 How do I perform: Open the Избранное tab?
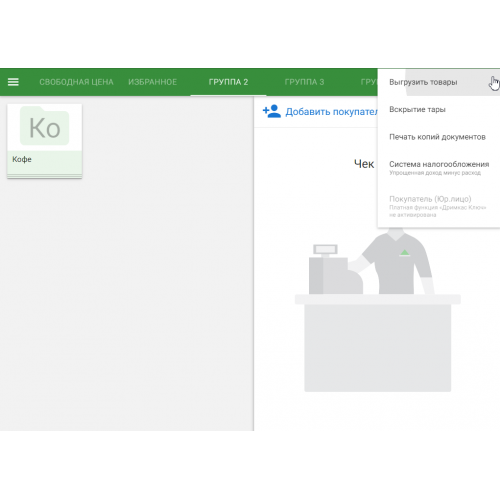pos(152,82)
